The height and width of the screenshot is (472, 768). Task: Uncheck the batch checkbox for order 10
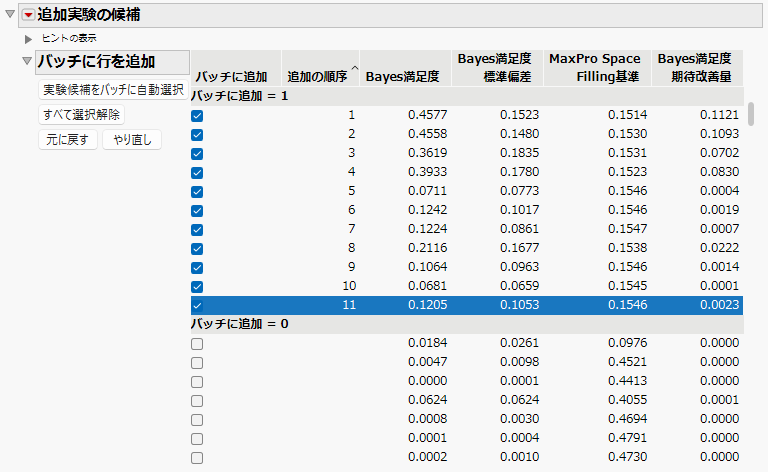[x=197, y=286]
